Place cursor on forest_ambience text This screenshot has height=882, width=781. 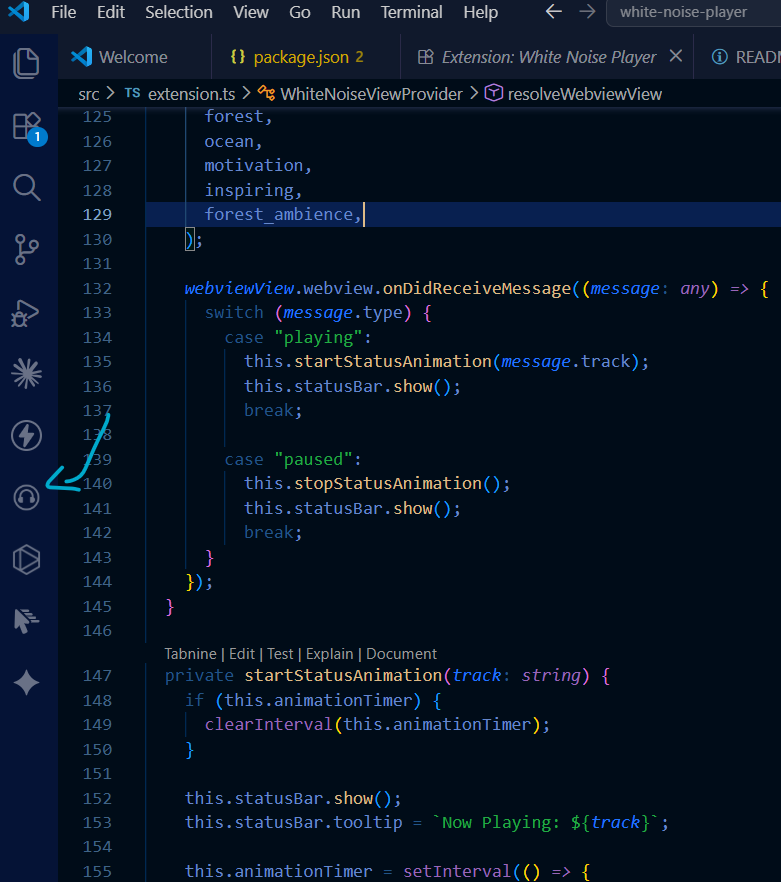pyautogui.click(x=279, y=214)
